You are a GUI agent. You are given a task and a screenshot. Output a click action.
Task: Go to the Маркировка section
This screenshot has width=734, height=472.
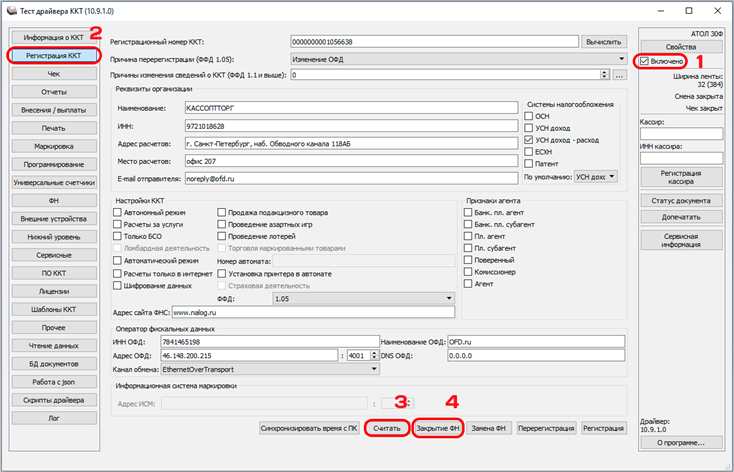53,146
